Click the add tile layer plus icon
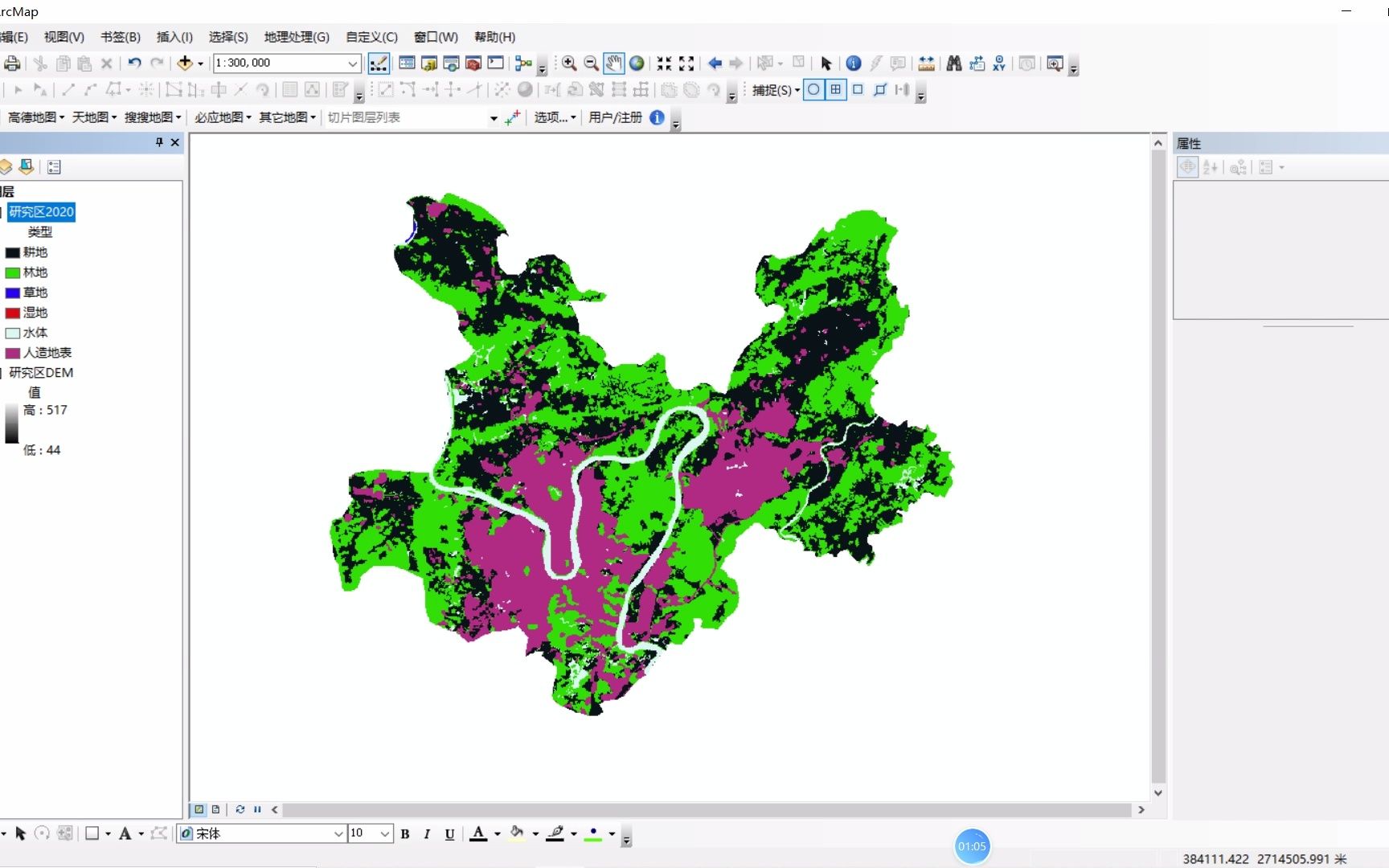 512,117
